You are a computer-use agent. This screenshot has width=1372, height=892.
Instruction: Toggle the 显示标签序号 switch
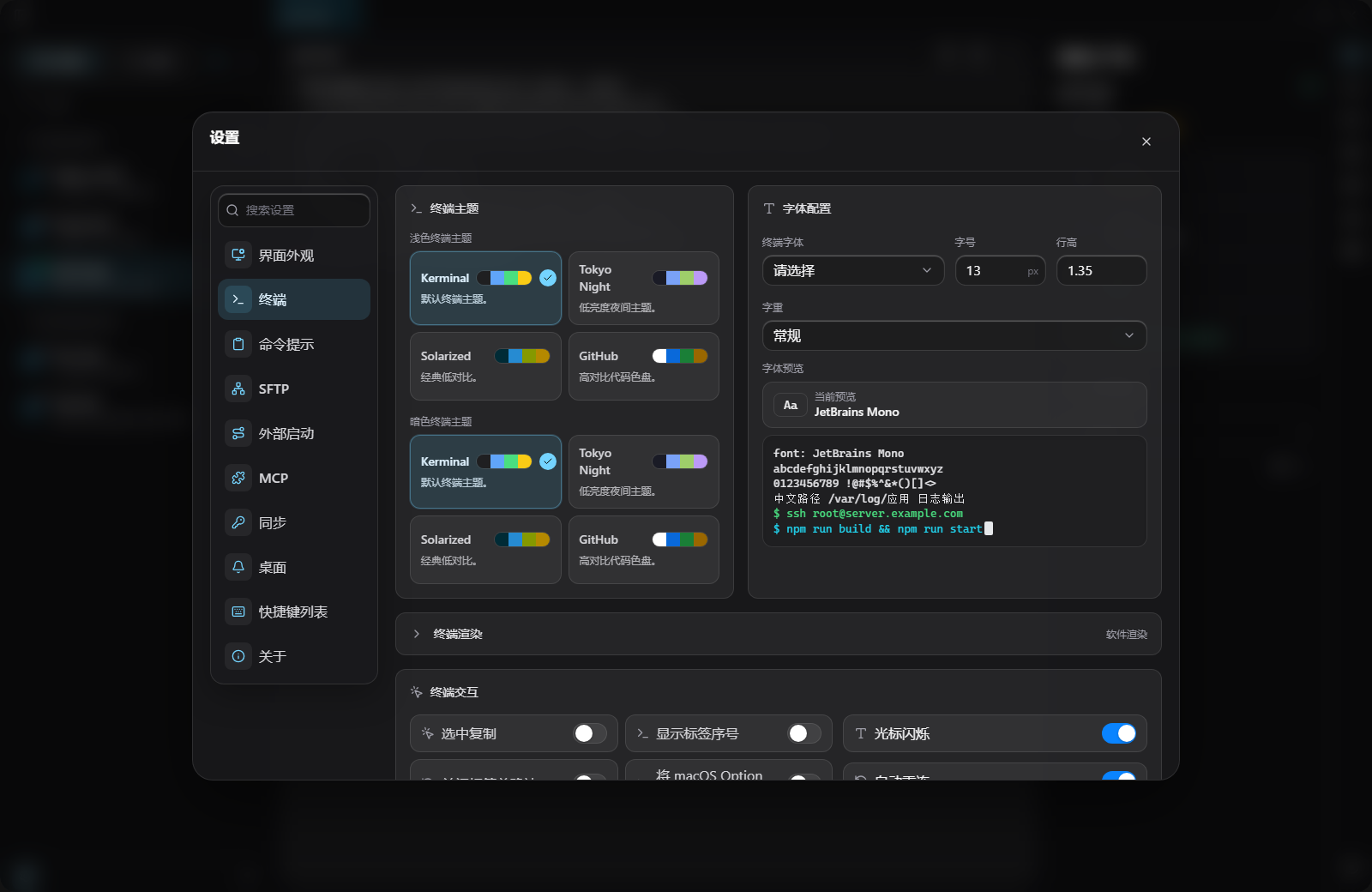(804, 733)
